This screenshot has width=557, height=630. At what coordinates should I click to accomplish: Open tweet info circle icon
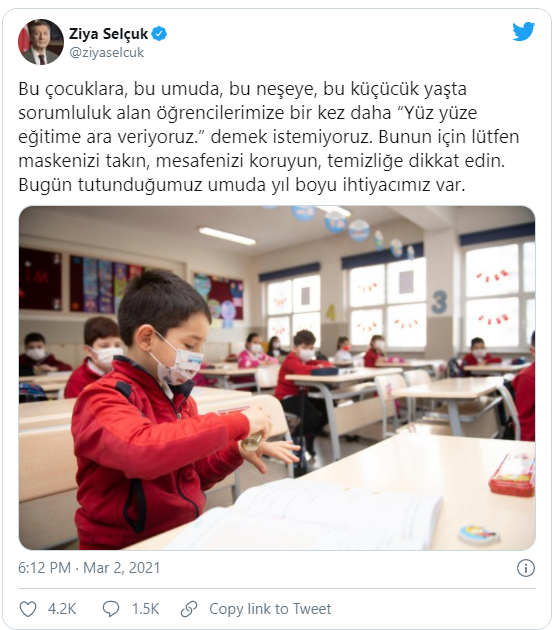[x=526, y=568]
